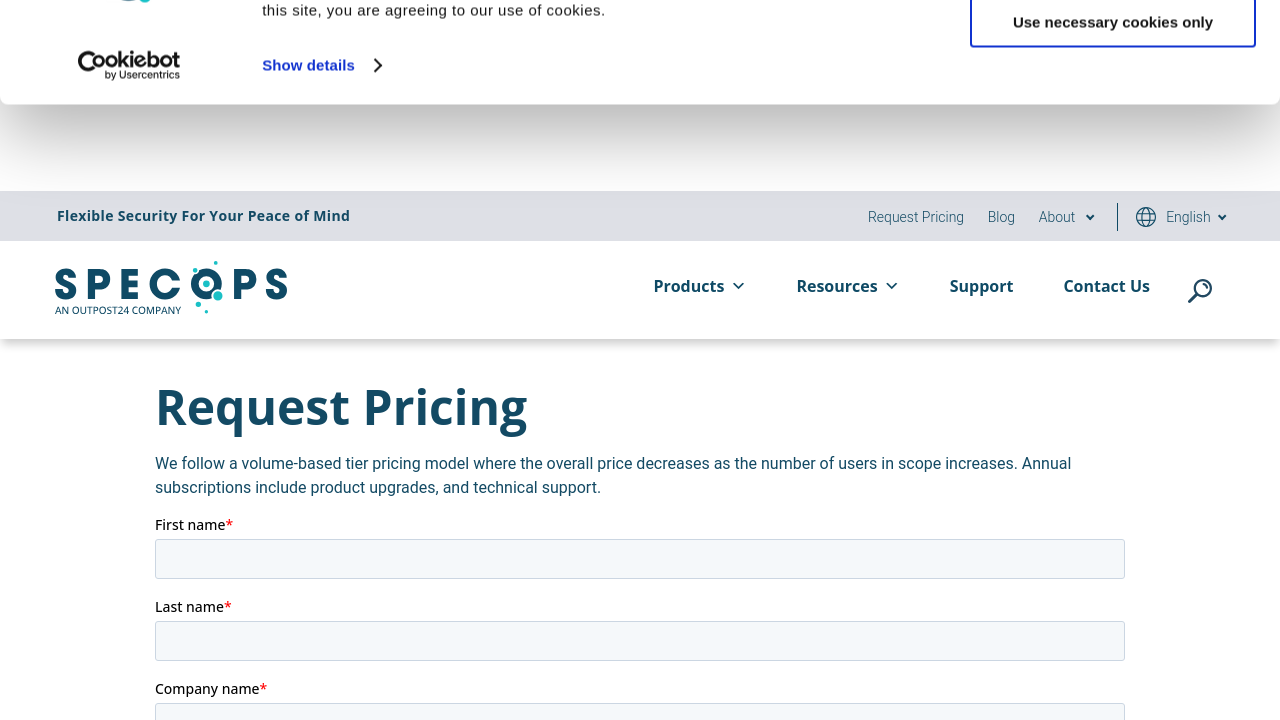Visit the Blog link

pyautogui.click(x=1001, y=217)
